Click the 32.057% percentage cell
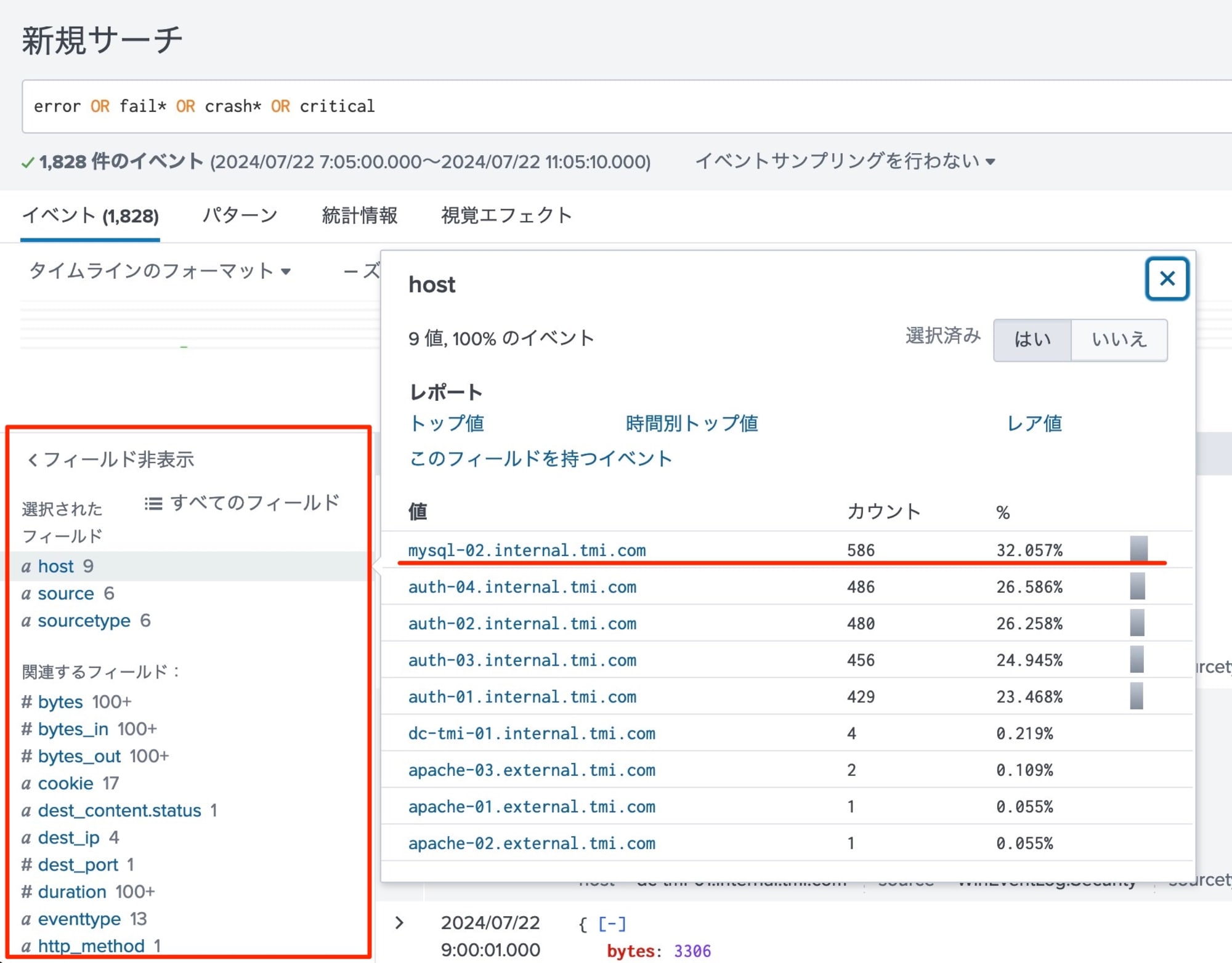1232x963 pixels. (1029, 550)
